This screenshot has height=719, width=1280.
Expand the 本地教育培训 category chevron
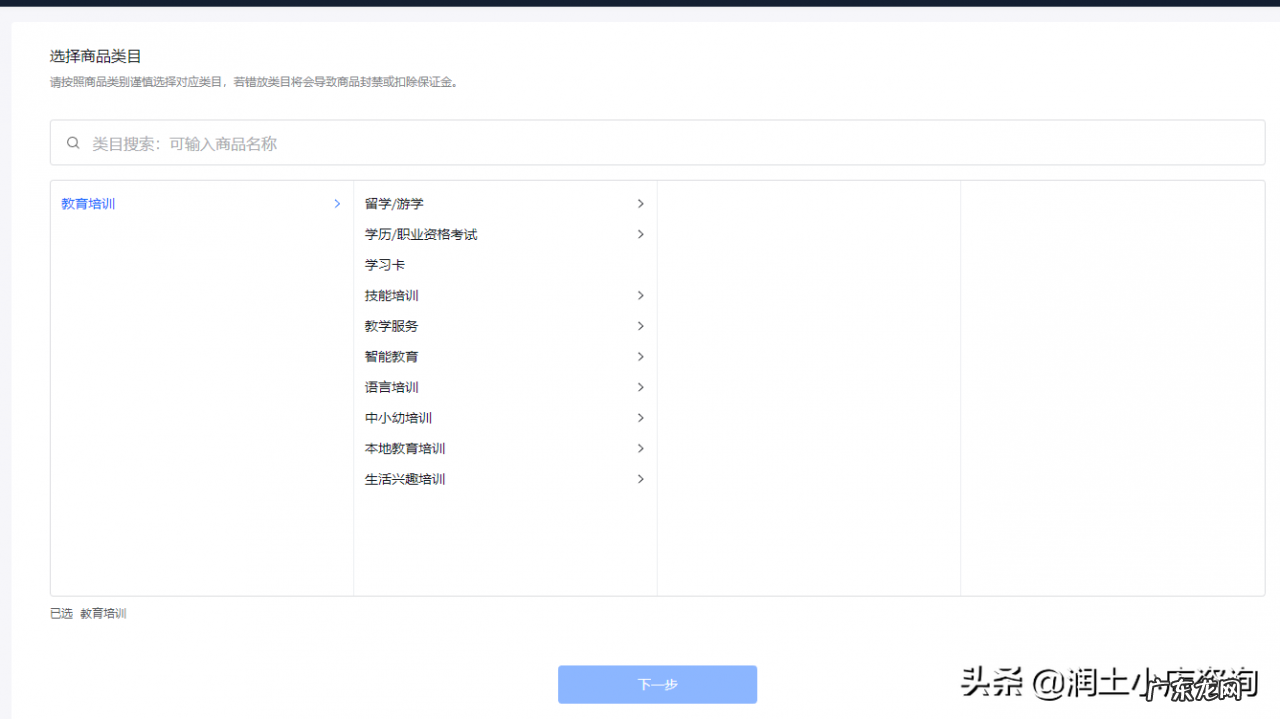[x=641, y=448]
